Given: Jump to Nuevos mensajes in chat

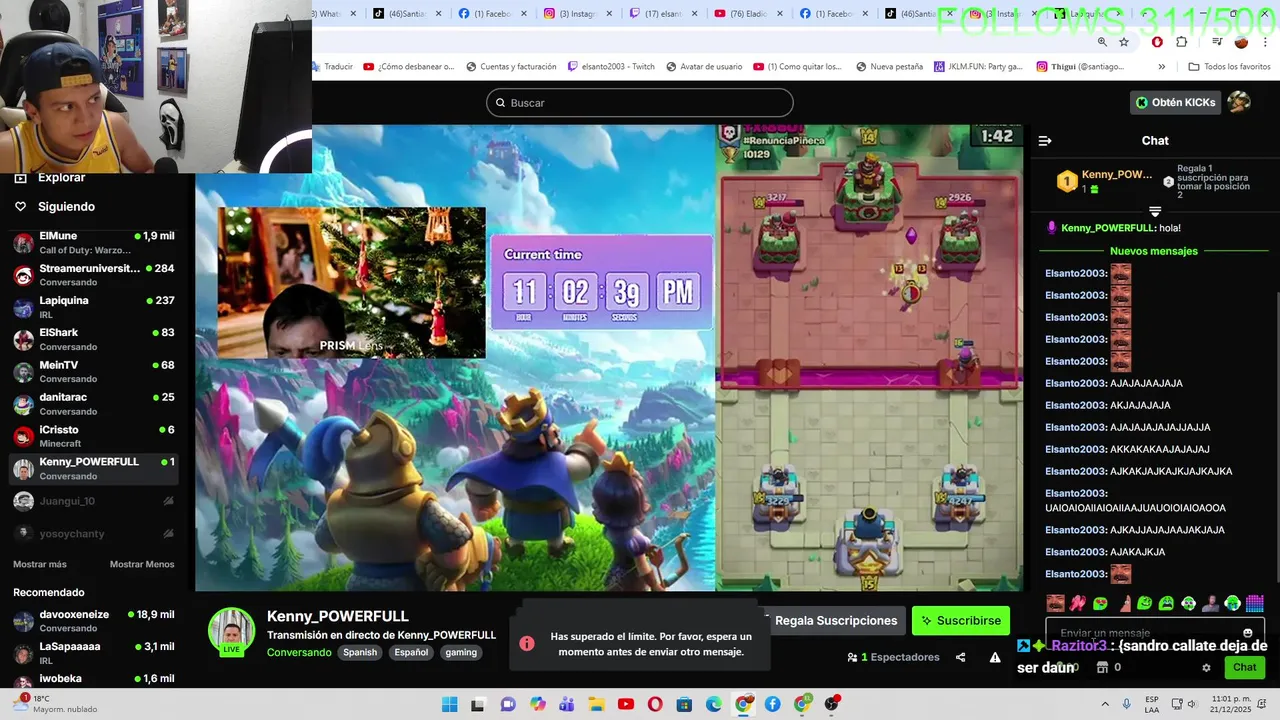Looking at the screenshot, I should pyautogui.click(x=1153, y=251).
